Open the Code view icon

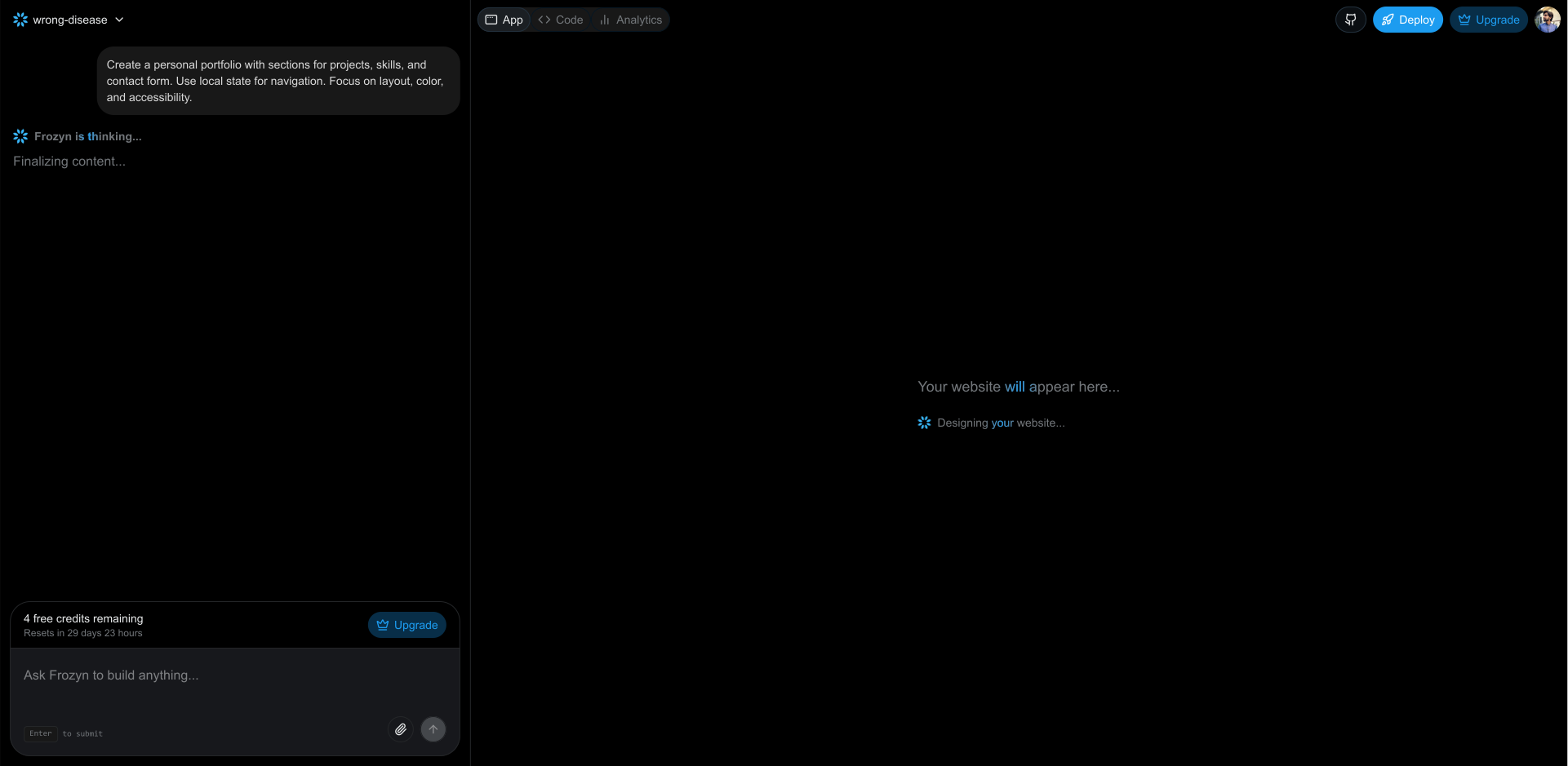pyautogui.click(x=544, y=19)
